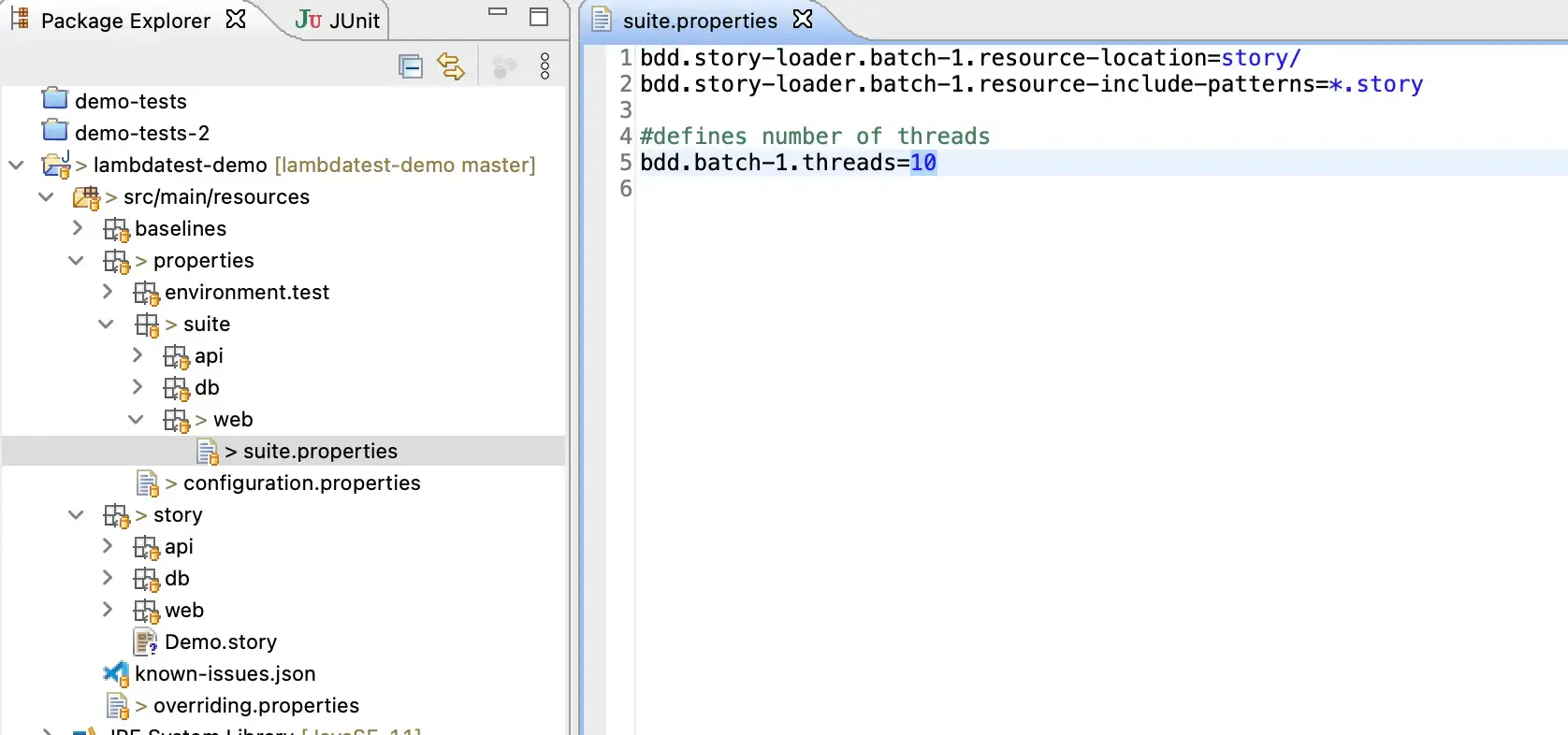Click the suite.properties file icon in tree
This screenshot has height=735, width=1568.
pyautogui.click(x=207, y=453)
